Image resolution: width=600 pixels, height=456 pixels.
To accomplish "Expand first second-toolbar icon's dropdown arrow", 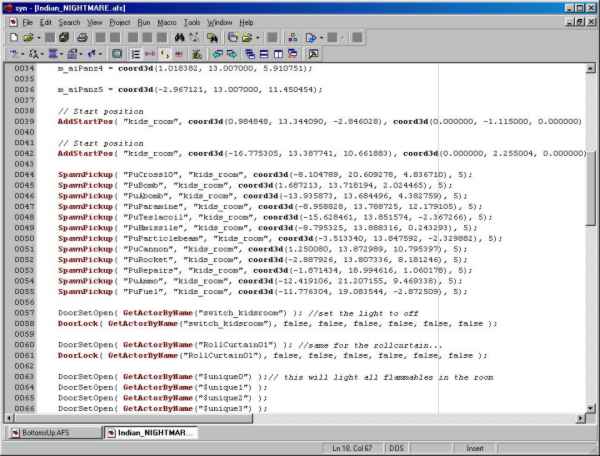I will click(x=23, y=54).
